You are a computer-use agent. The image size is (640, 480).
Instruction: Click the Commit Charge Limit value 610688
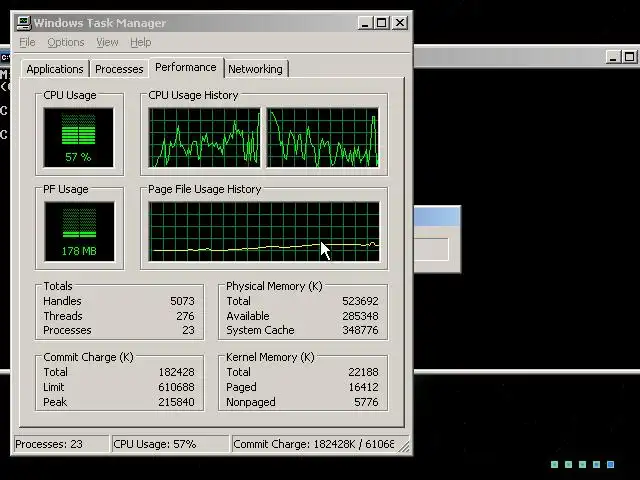click(x=176, y=387)
